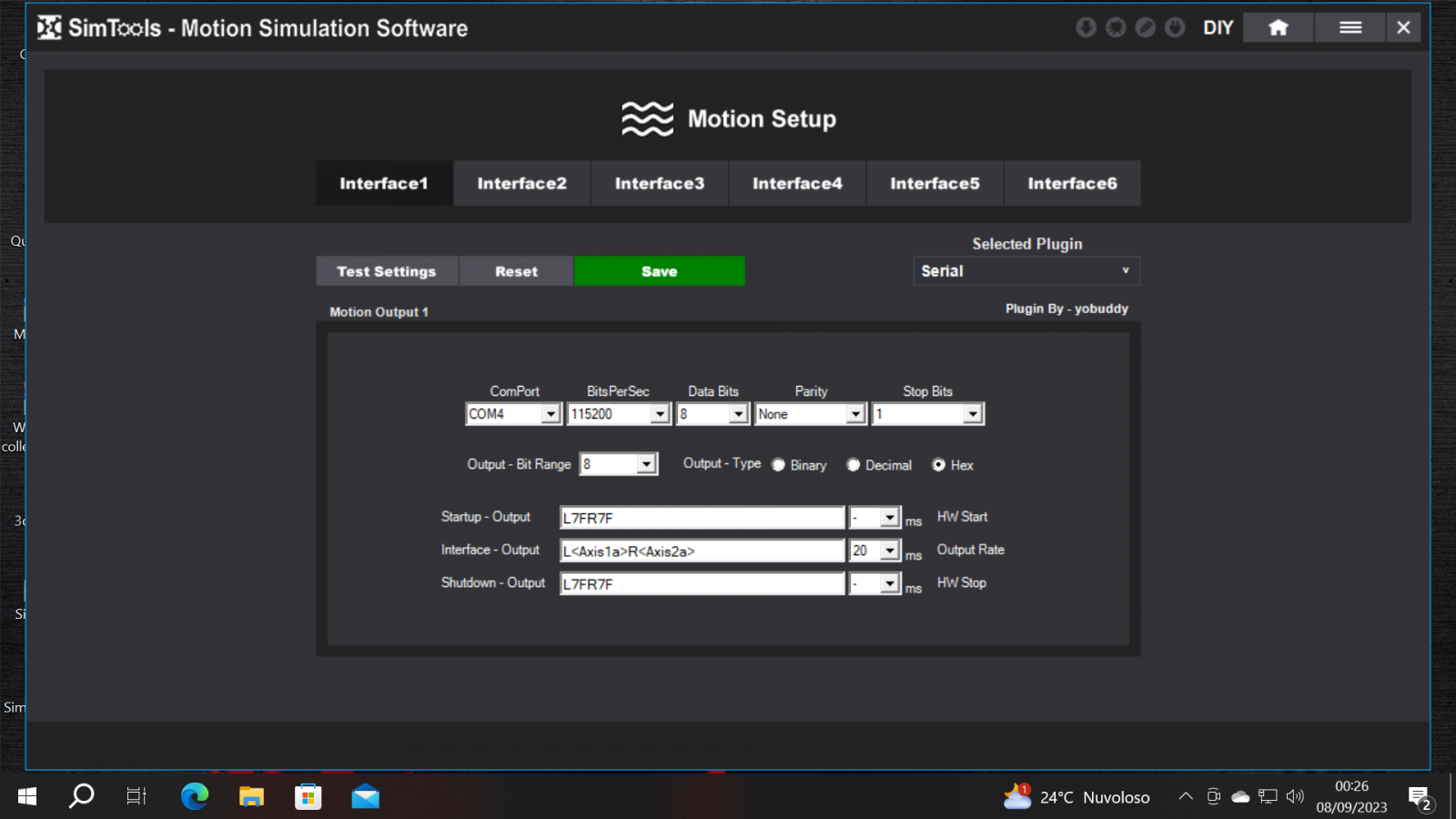Click the SimTools logo icon

(x=49, y=27)
